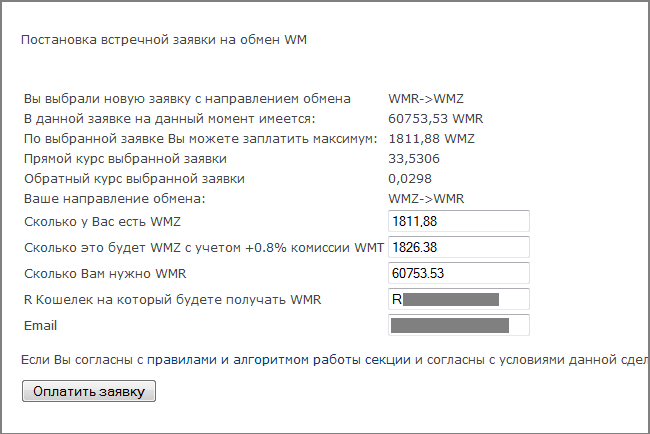The image size is (650, 434).
Task: Focus the "Сколько у Вас есть WMZ" input
Action: point(458,221)
